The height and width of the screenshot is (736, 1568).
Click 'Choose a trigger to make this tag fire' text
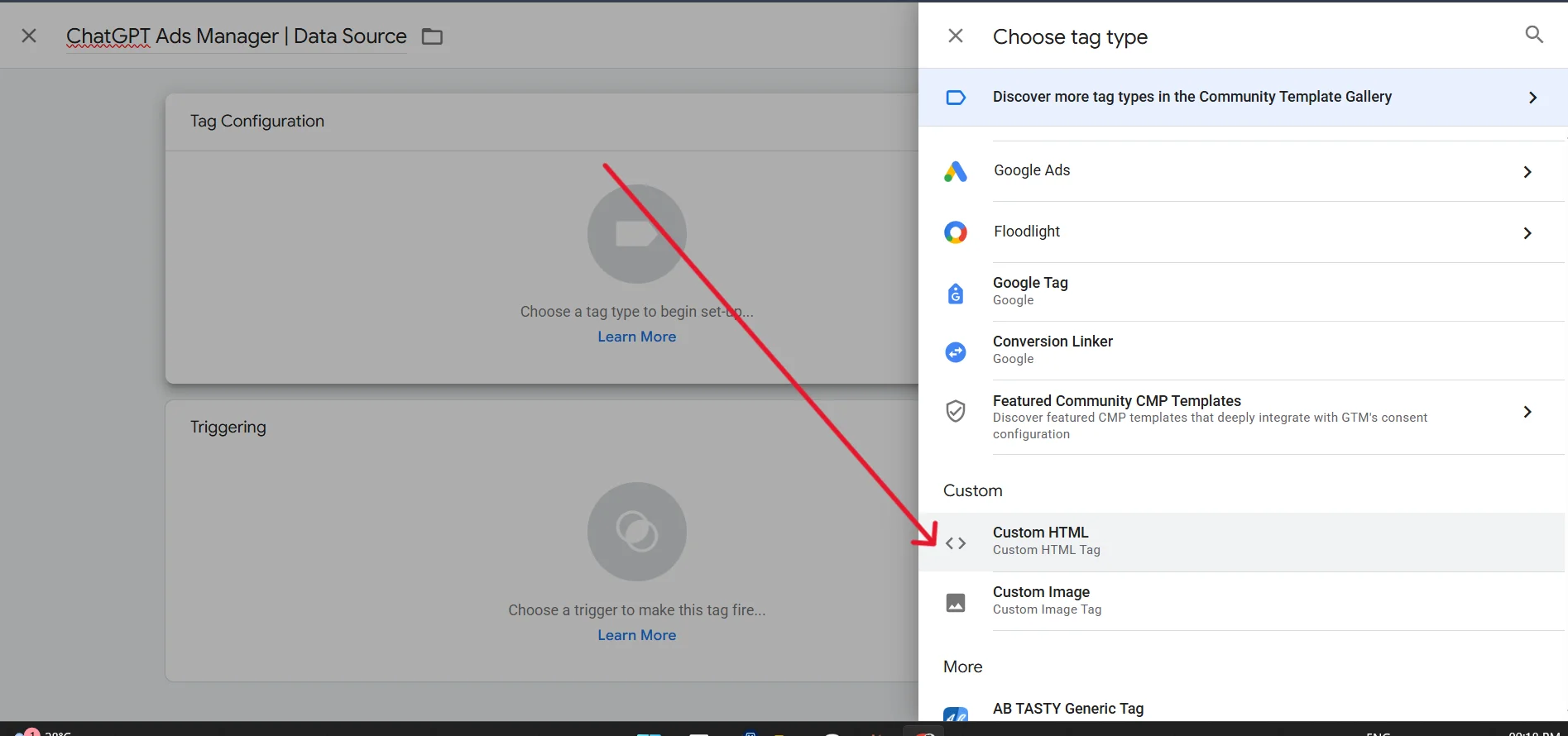(x=637, y=610)
